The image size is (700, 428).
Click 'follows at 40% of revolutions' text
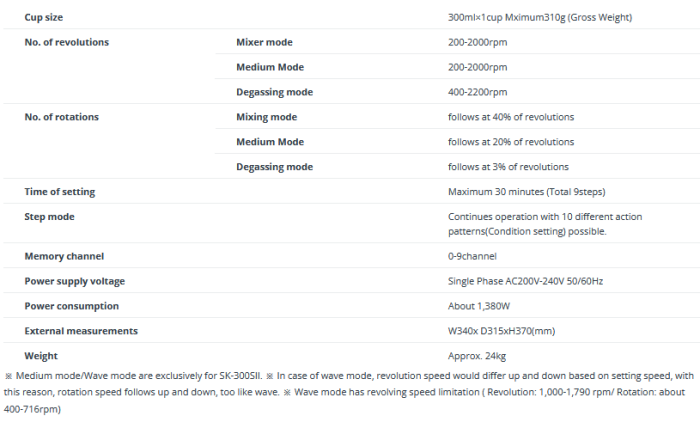[510, 117]
